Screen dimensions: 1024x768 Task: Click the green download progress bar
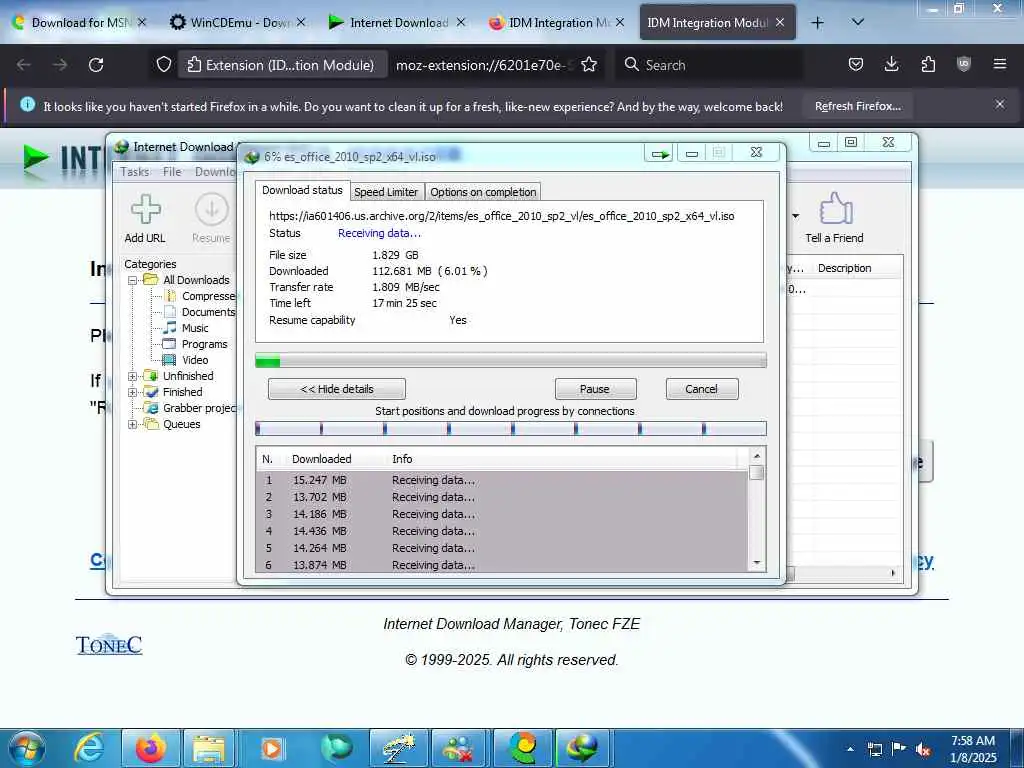[x=511, y=360]
